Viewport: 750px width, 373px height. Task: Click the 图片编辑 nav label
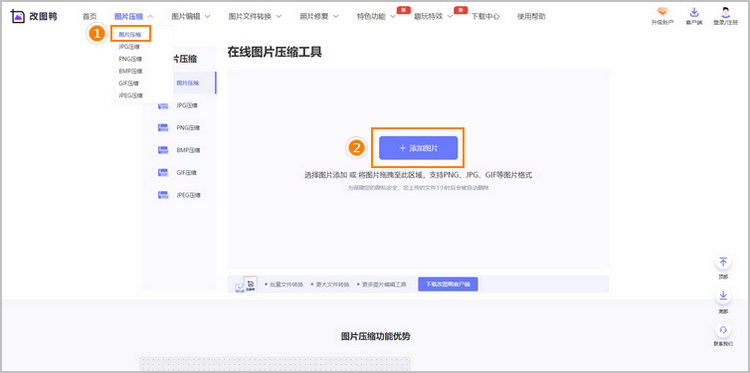click(x=186, y=16)
